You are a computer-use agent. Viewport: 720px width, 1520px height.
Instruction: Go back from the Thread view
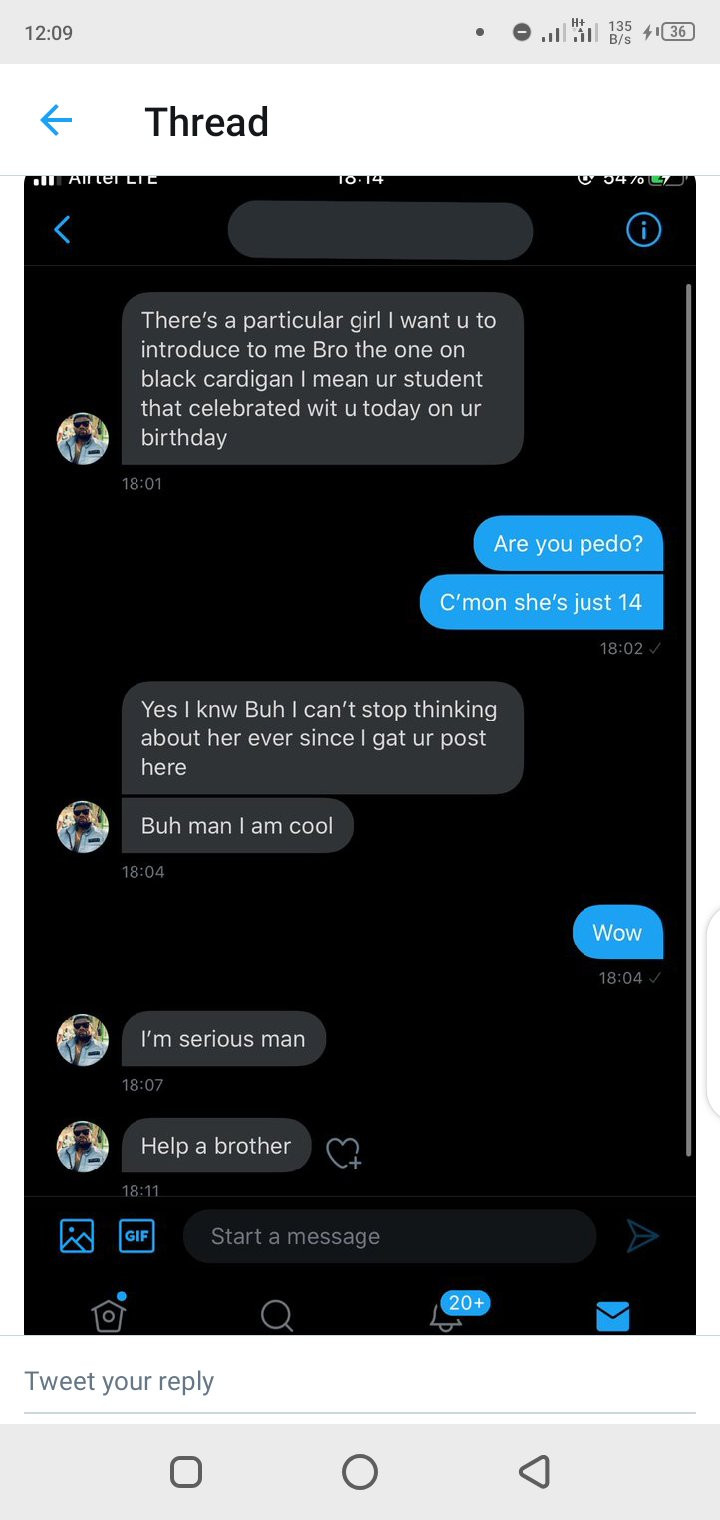click(56, 121)
